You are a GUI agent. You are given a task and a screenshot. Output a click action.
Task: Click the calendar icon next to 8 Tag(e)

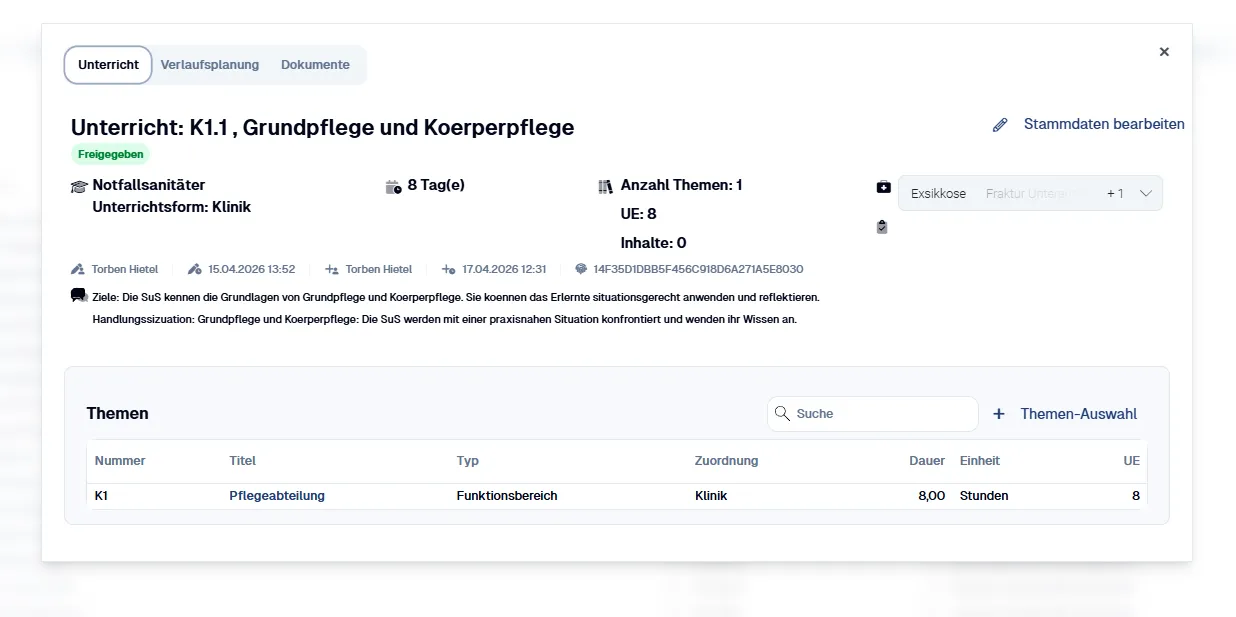pos(393,186)
